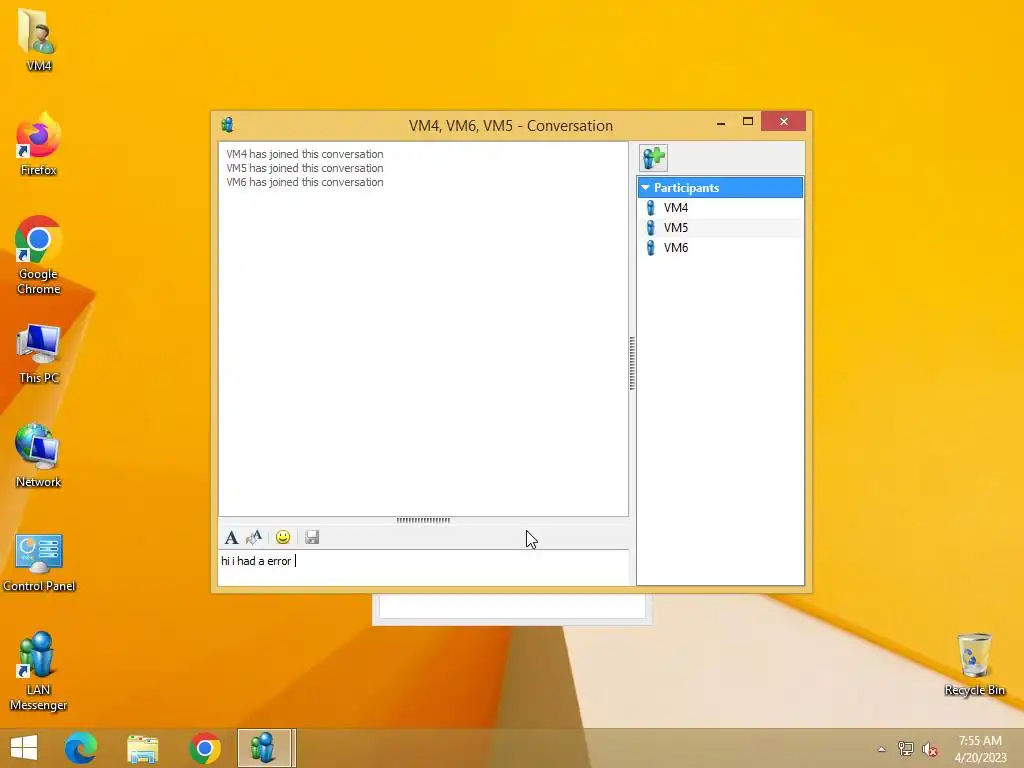Click the conversation window title icon
The width and height of the screenshot is (1024, 768).
tap(227, 125)
